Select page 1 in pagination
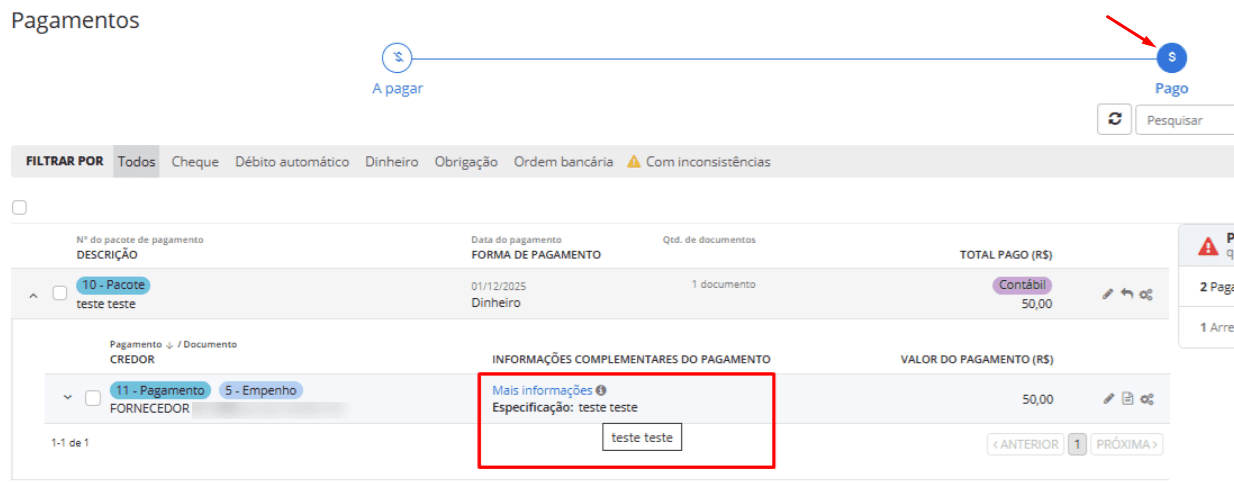 [1077, 444]
